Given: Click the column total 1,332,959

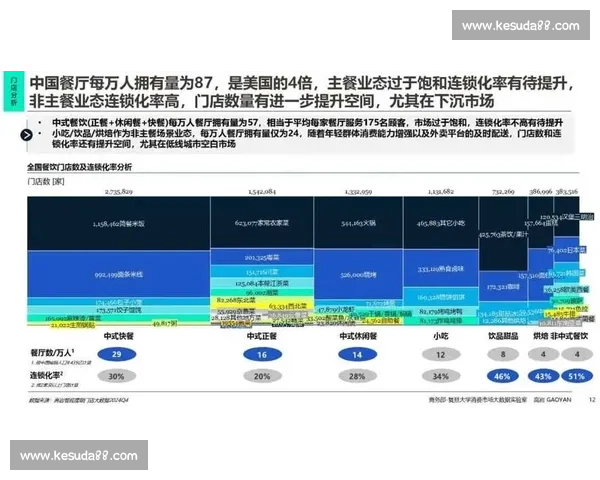Looking at the screenshot, I should (x=358, y=191).
